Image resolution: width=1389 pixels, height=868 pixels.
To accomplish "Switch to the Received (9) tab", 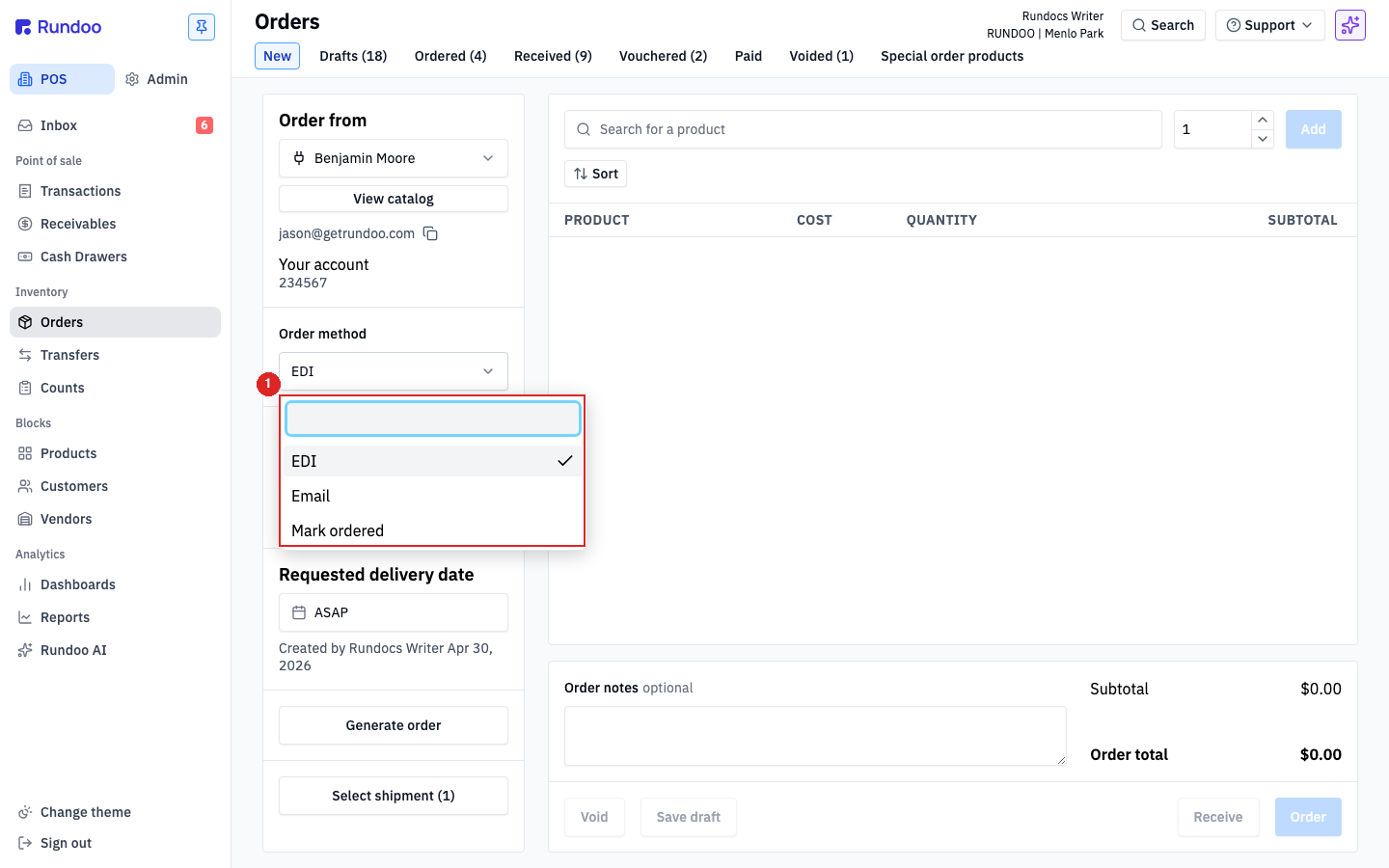I will pyautogui.click(x=553, y=56).
